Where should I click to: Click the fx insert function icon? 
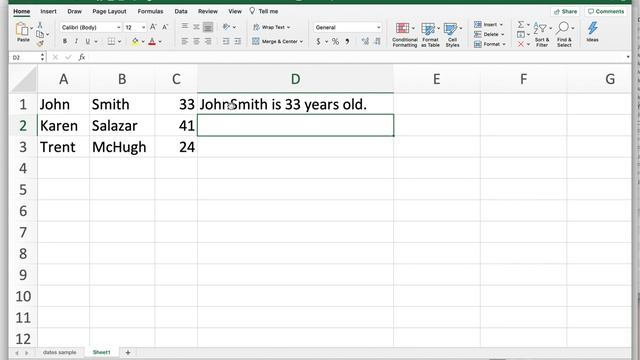tap(82, 57)
